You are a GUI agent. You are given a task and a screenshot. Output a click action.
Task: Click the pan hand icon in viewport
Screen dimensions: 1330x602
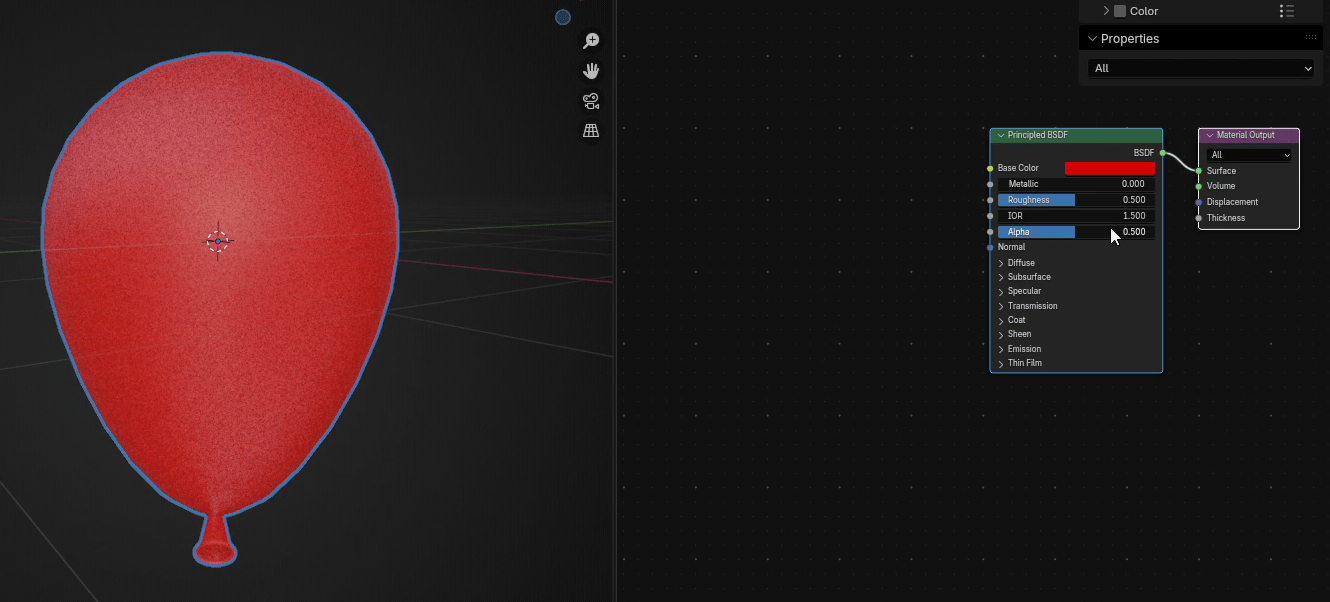tap(591, 71)
